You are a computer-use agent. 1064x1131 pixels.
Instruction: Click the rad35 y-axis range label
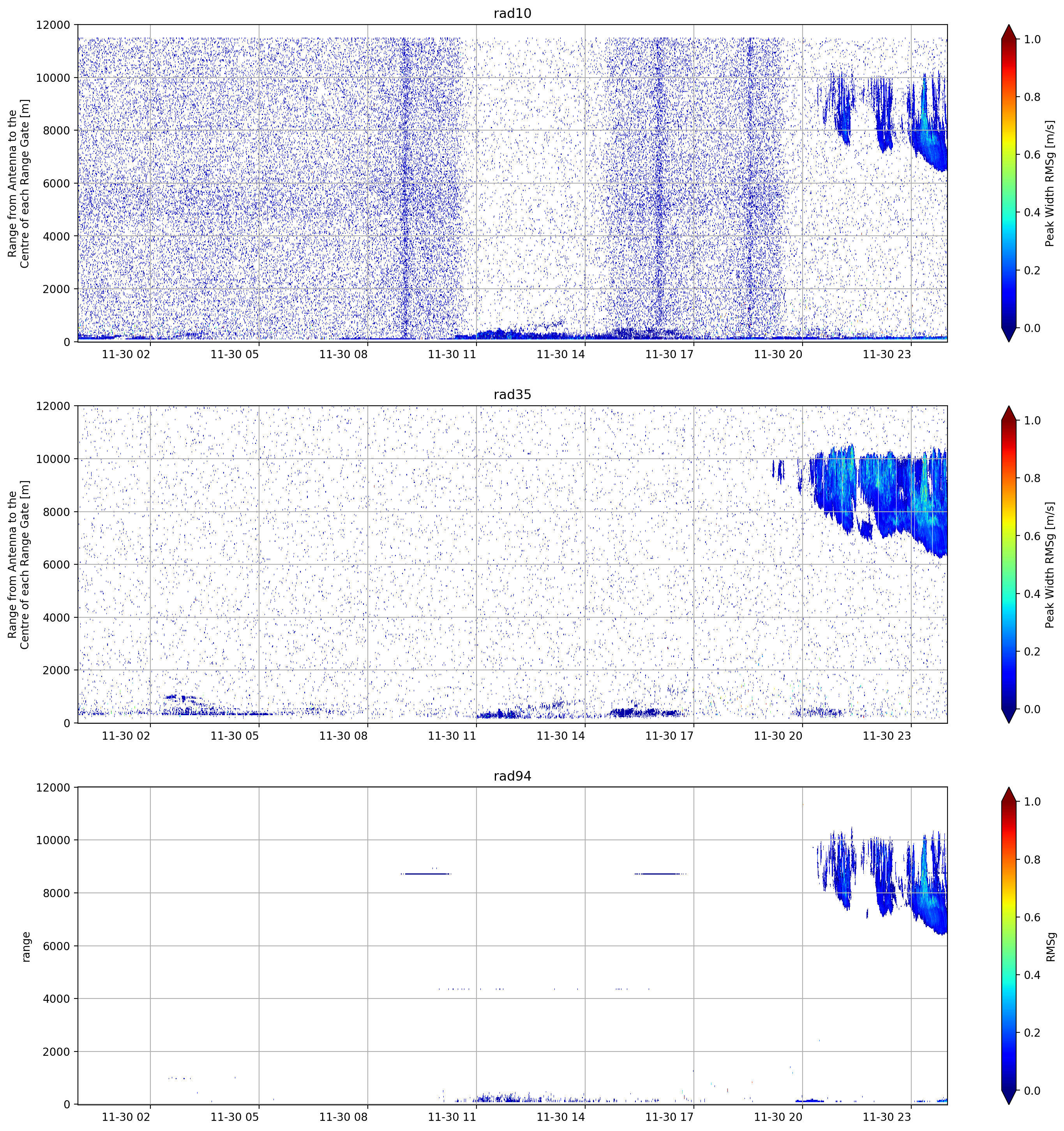18,564
